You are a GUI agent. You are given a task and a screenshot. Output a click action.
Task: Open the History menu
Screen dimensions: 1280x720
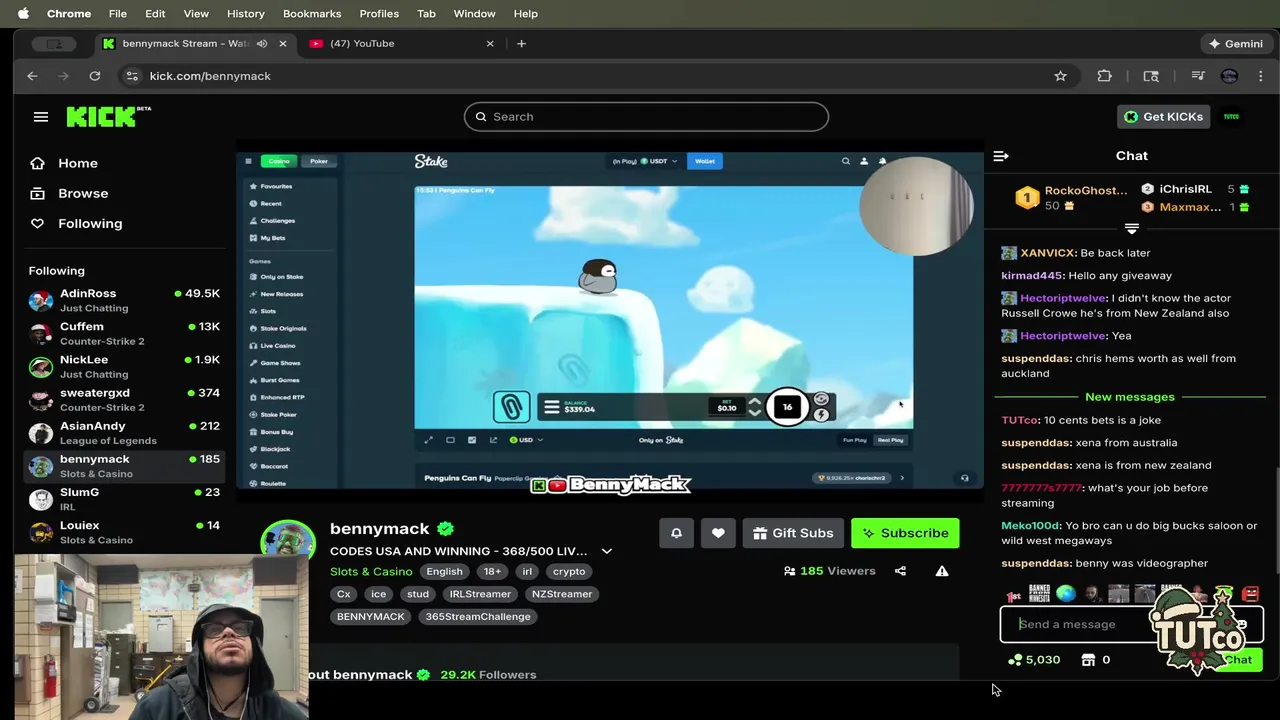(245, 13)
